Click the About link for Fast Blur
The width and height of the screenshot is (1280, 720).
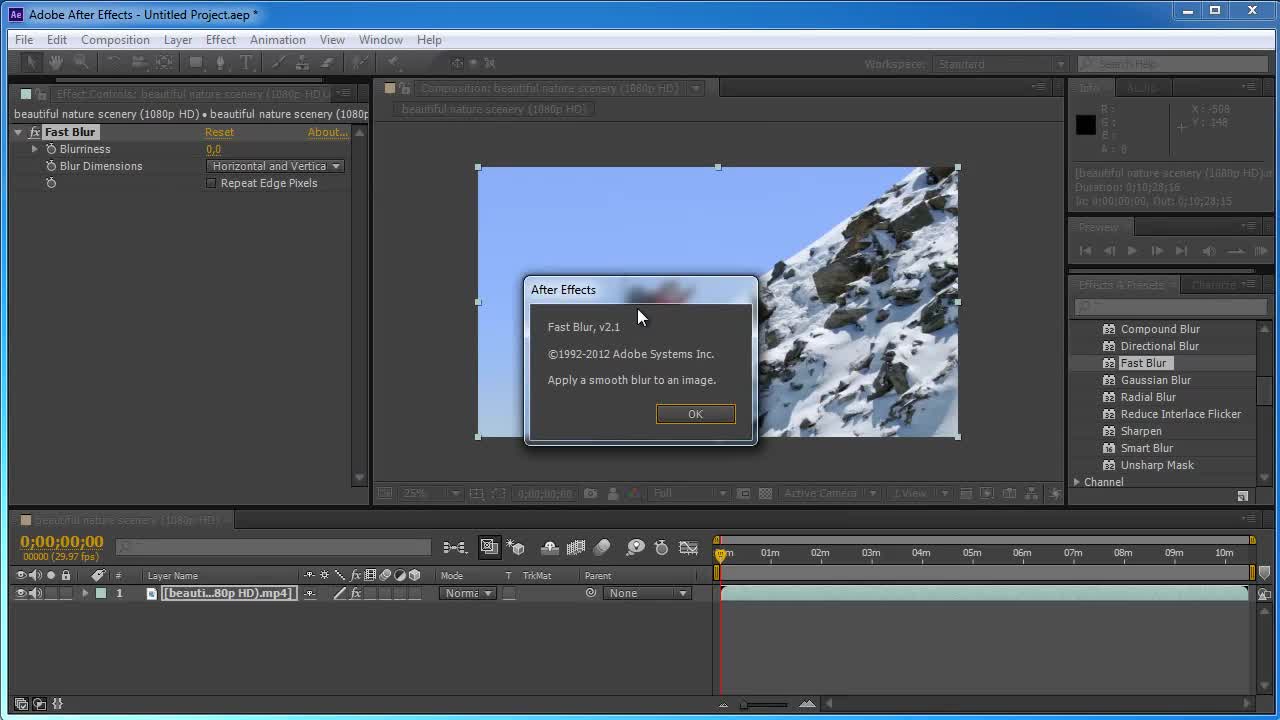[327, 132]
